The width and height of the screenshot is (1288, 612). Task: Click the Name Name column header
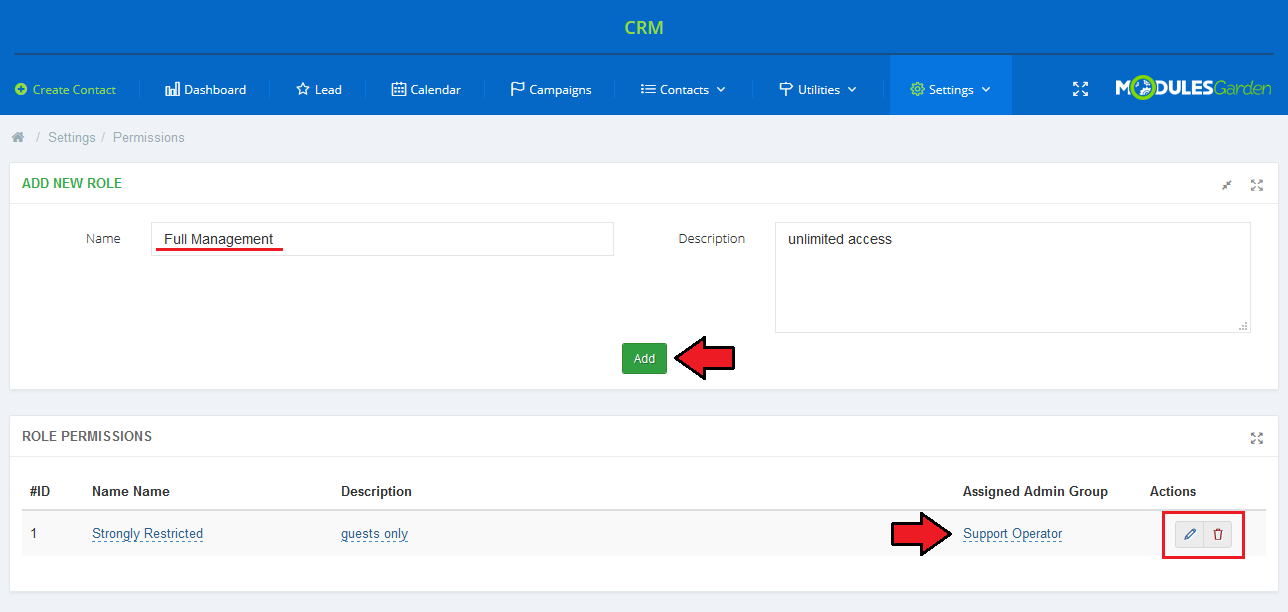tap(131, 491)
